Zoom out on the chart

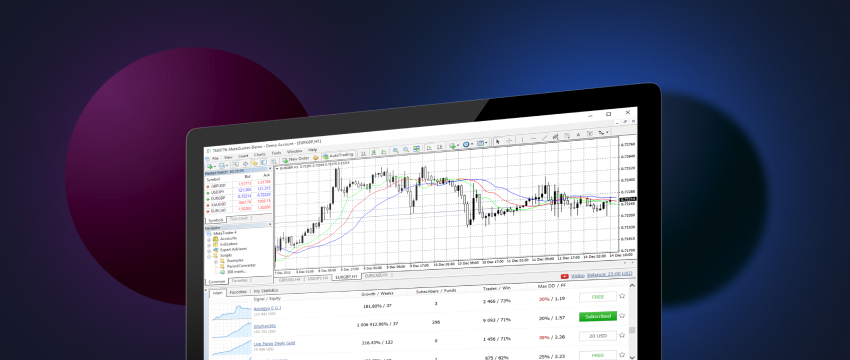click(x=406, y=150)
